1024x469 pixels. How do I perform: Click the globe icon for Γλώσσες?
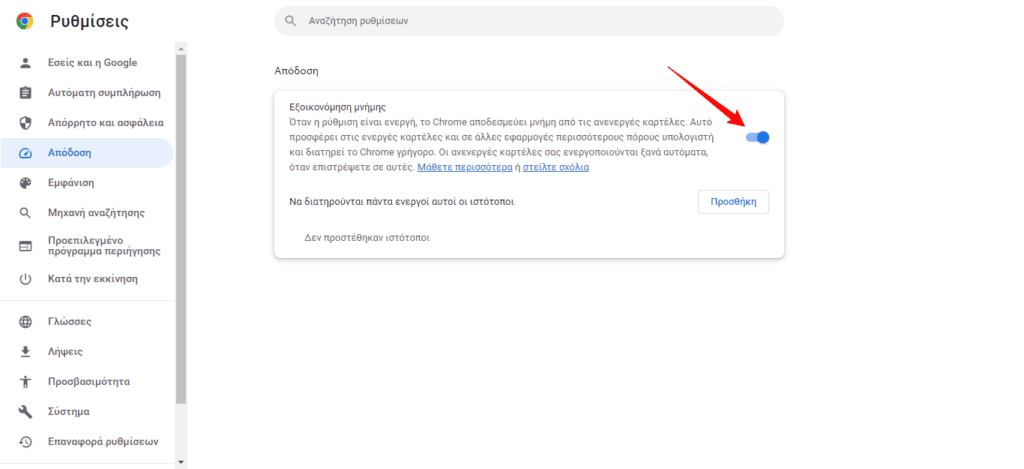pos(26,322)
